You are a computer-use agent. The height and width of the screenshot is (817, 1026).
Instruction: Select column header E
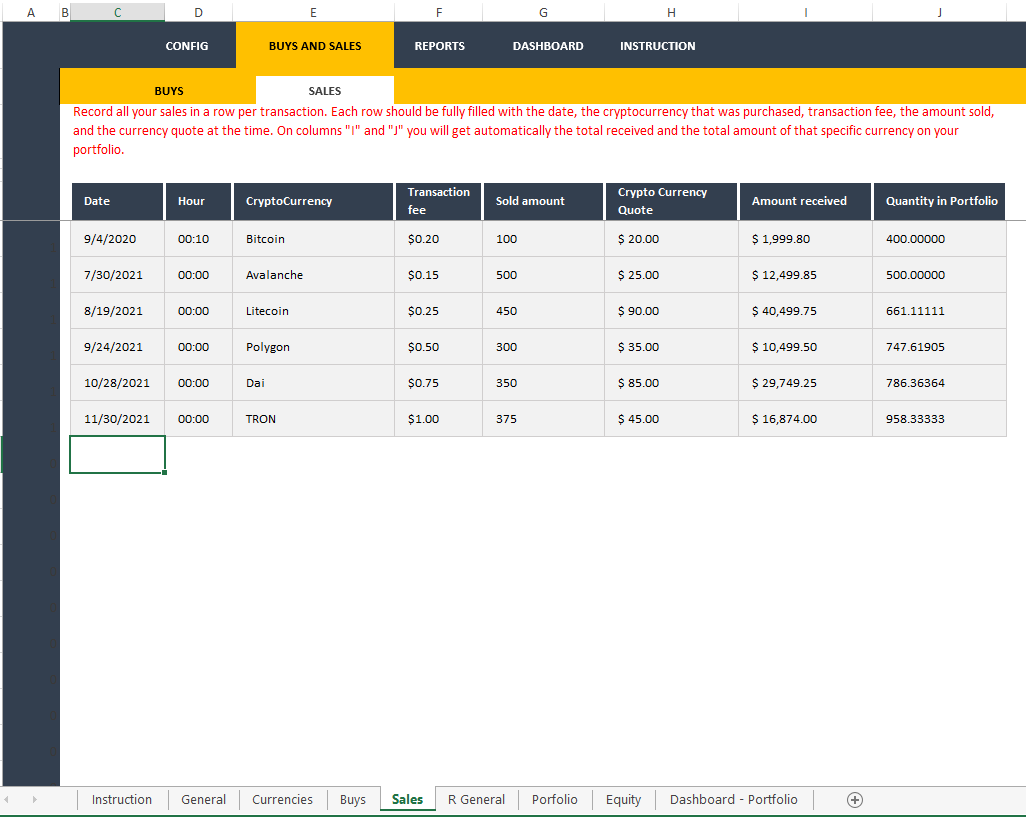(x=313, y=12)
